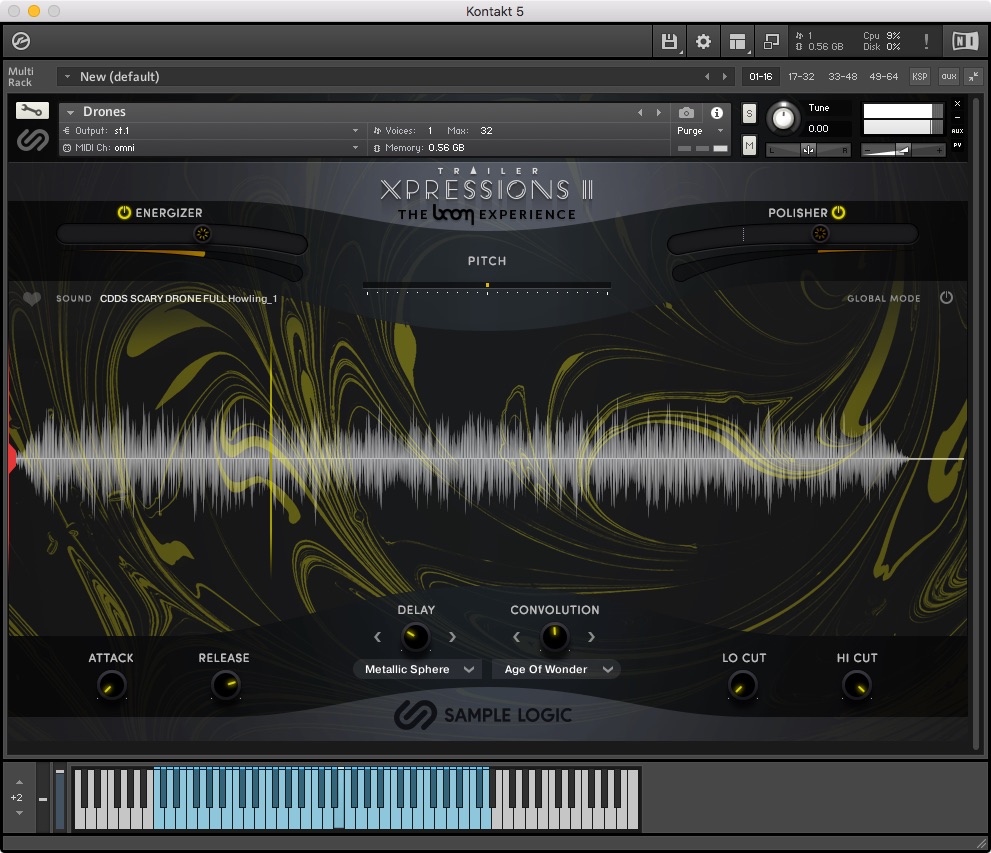This screenshot has width=991, height=853.
Task: Open the Age Of Wonder convolution dropdown
Action: pos(556,669)
